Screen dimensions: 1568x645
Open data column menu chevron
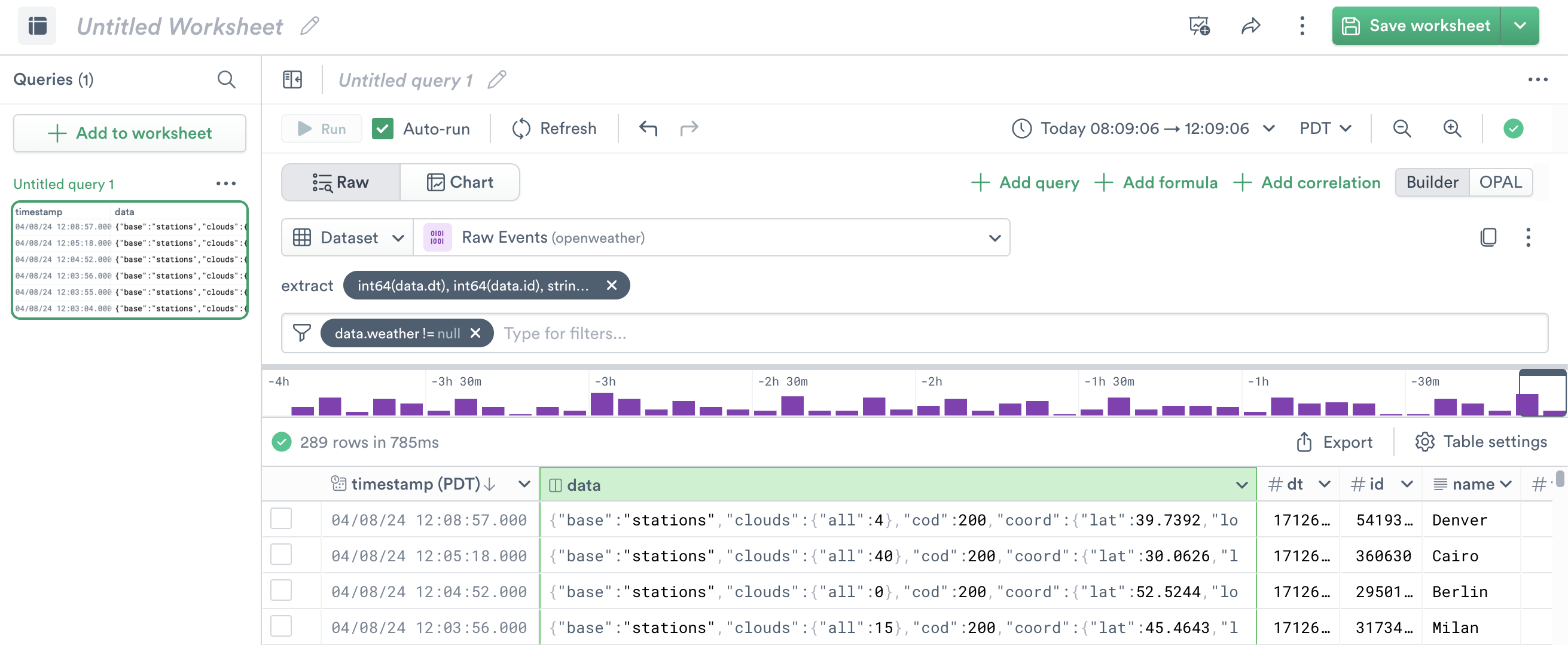pos(1241,485)
